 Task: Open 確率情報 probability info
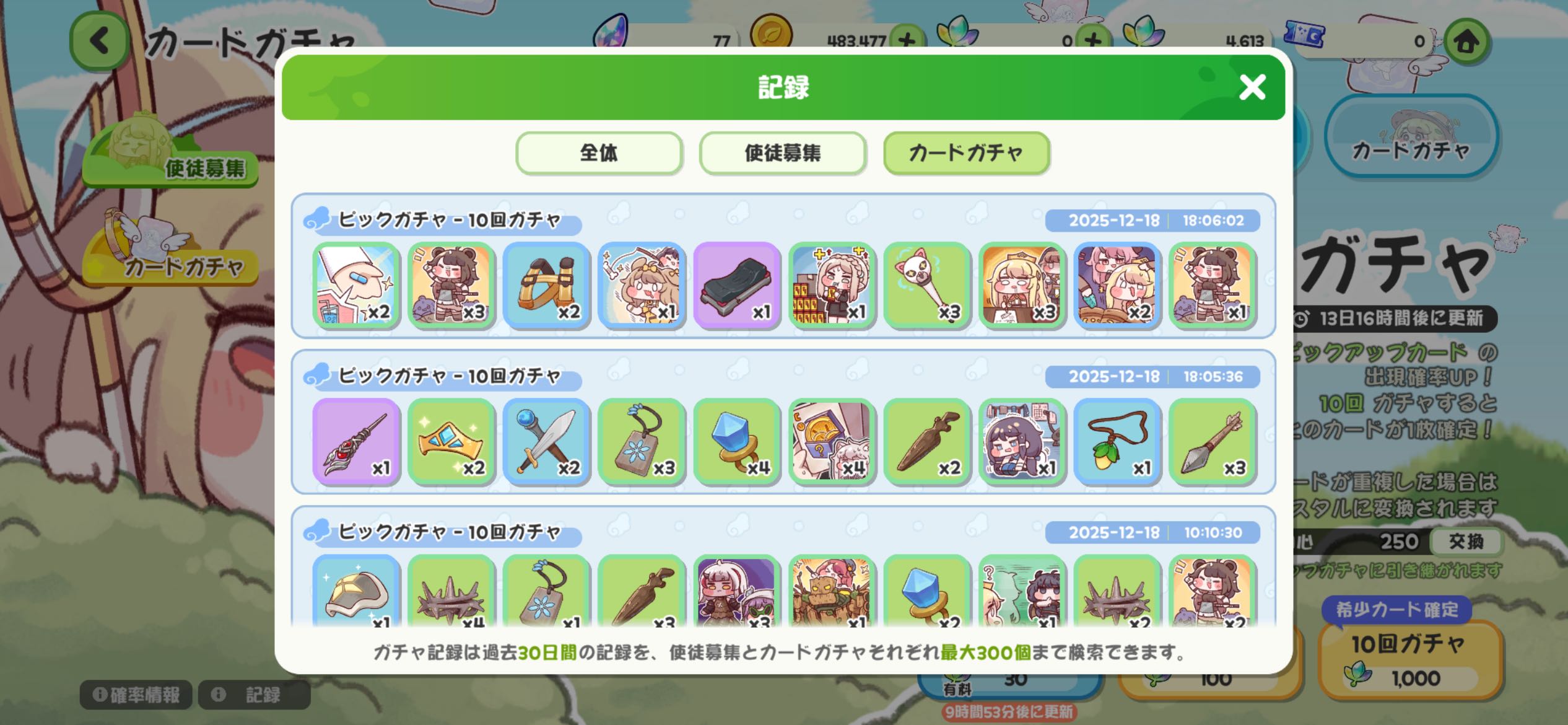click(136, 695)
